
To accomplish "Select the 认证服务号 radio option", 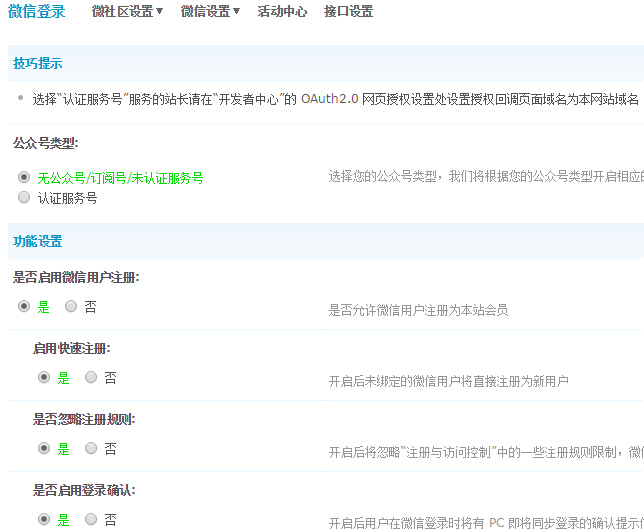I will [24, 197].
